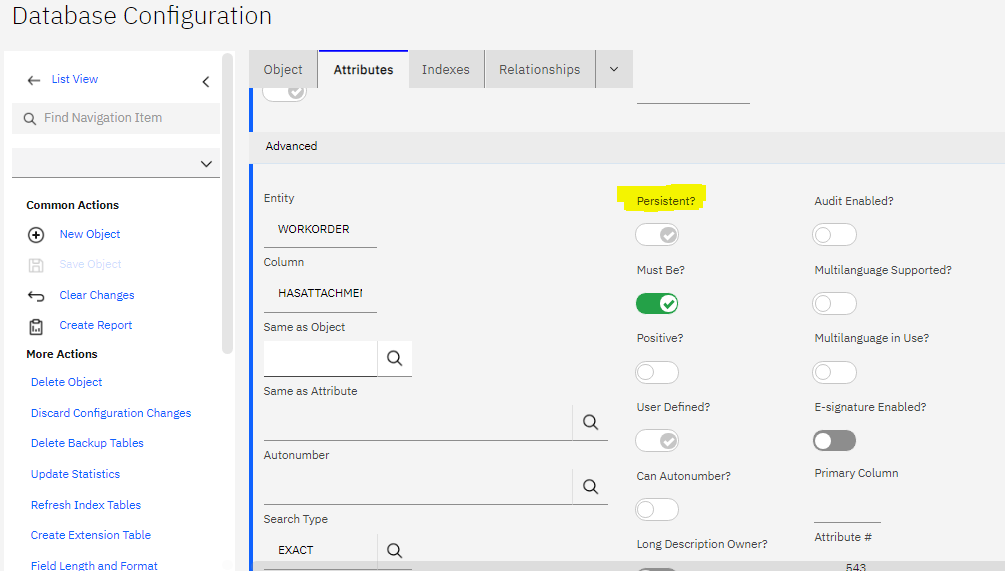Open lookup for the Same as Object field
1005x571 pixels.
[395, 358]
